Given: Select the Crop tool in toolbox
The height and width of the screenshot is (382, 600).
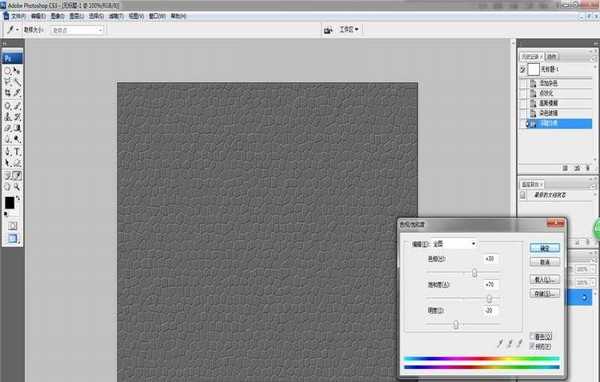Looking at the screenshot, I should (x=8, y=93).
